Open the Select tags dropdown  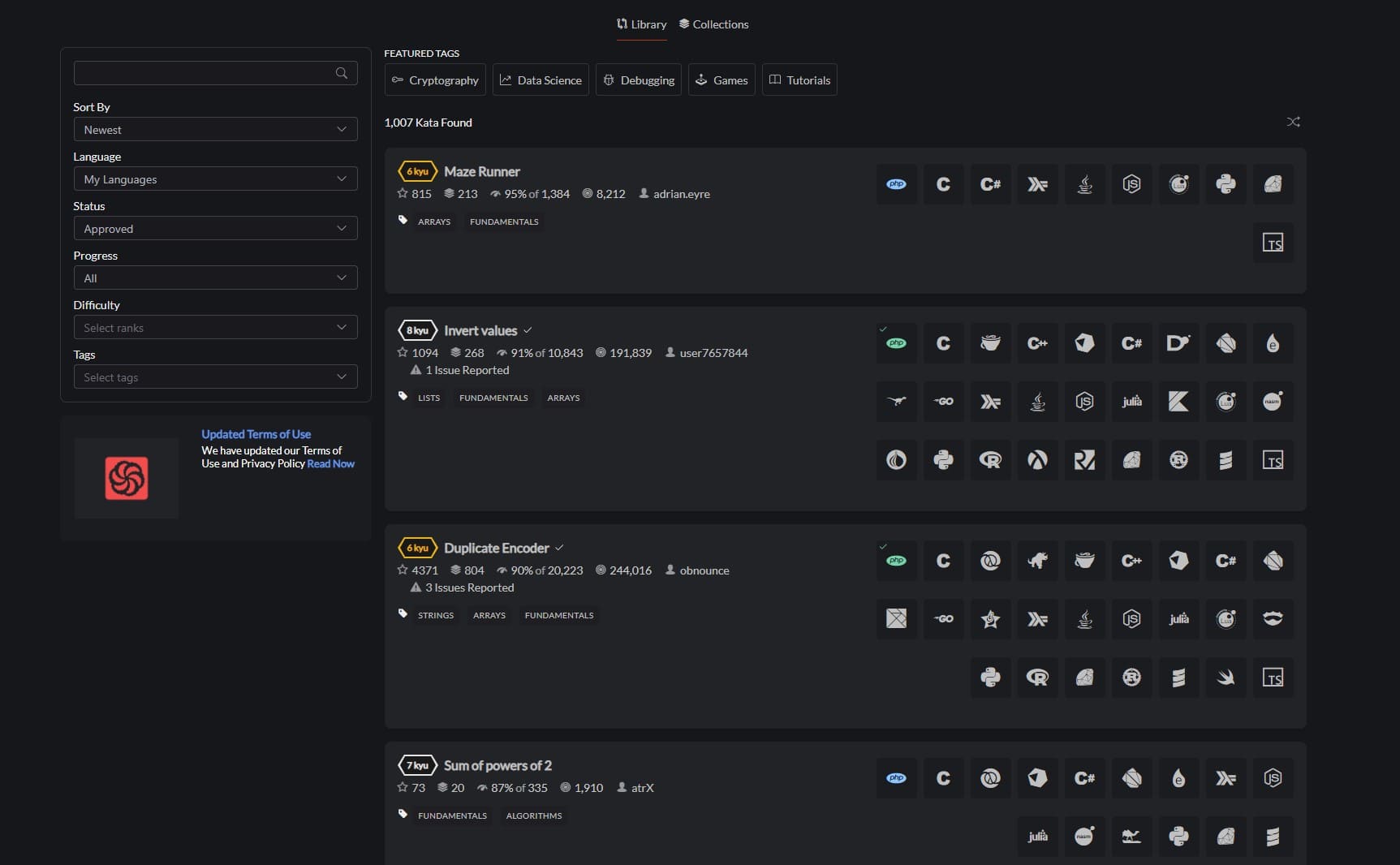(215, 377)
